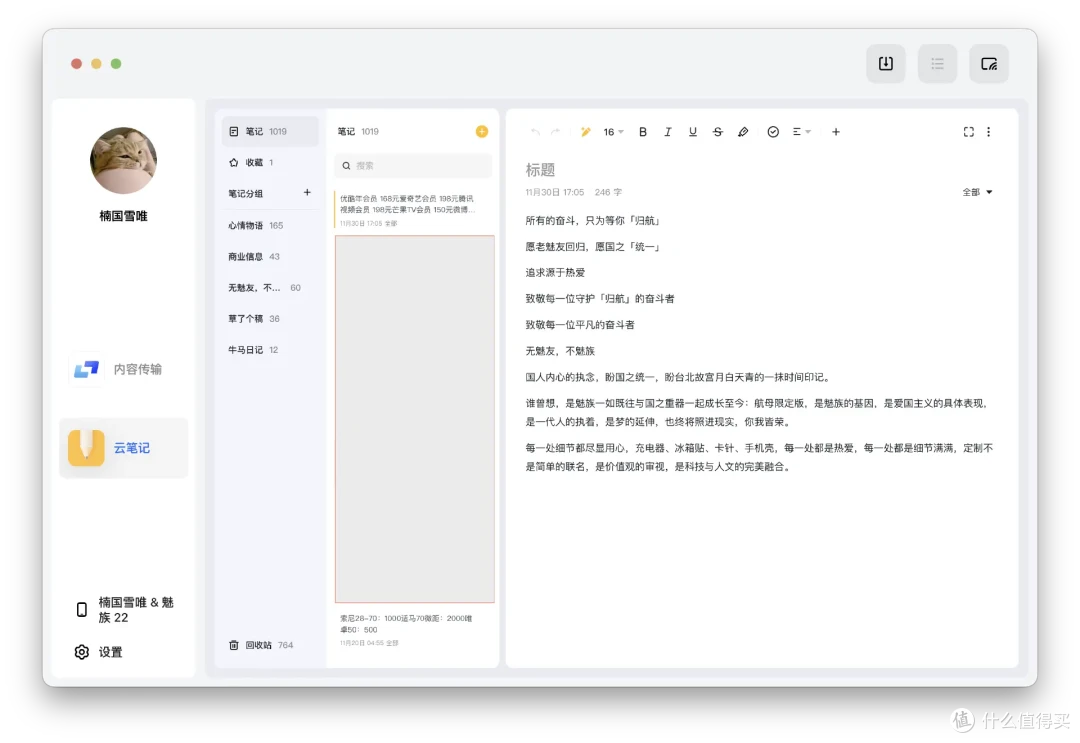Image resolution: width=1080 pixels, height=743 pixels.
Task: Open the 草了个稿 note group
Action: point(270,318)
